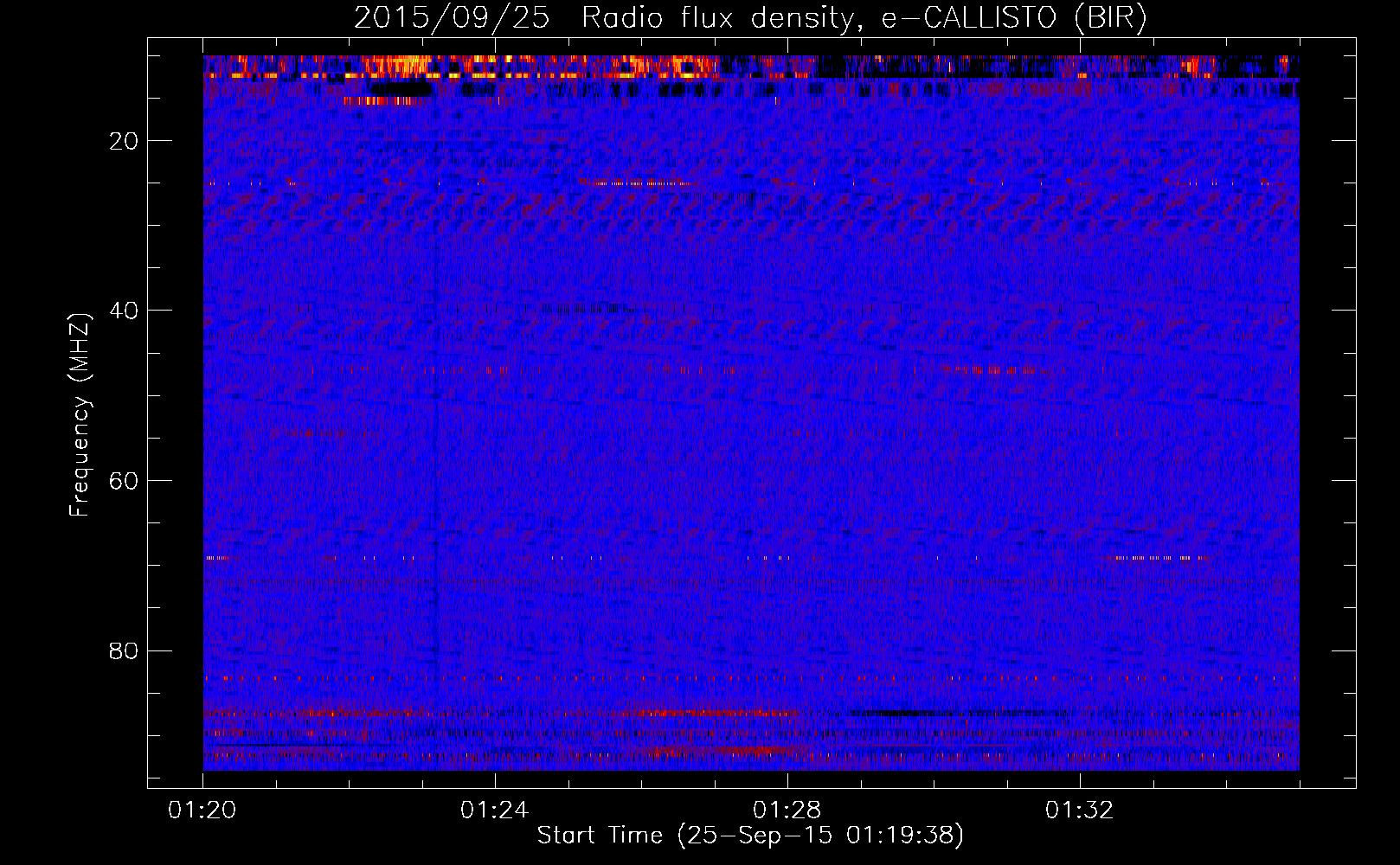Screen dimensions: 1400x865
Task: Click the 60 MHz frequency tick label
Action: pyautogui.click(x=125, y=481)
